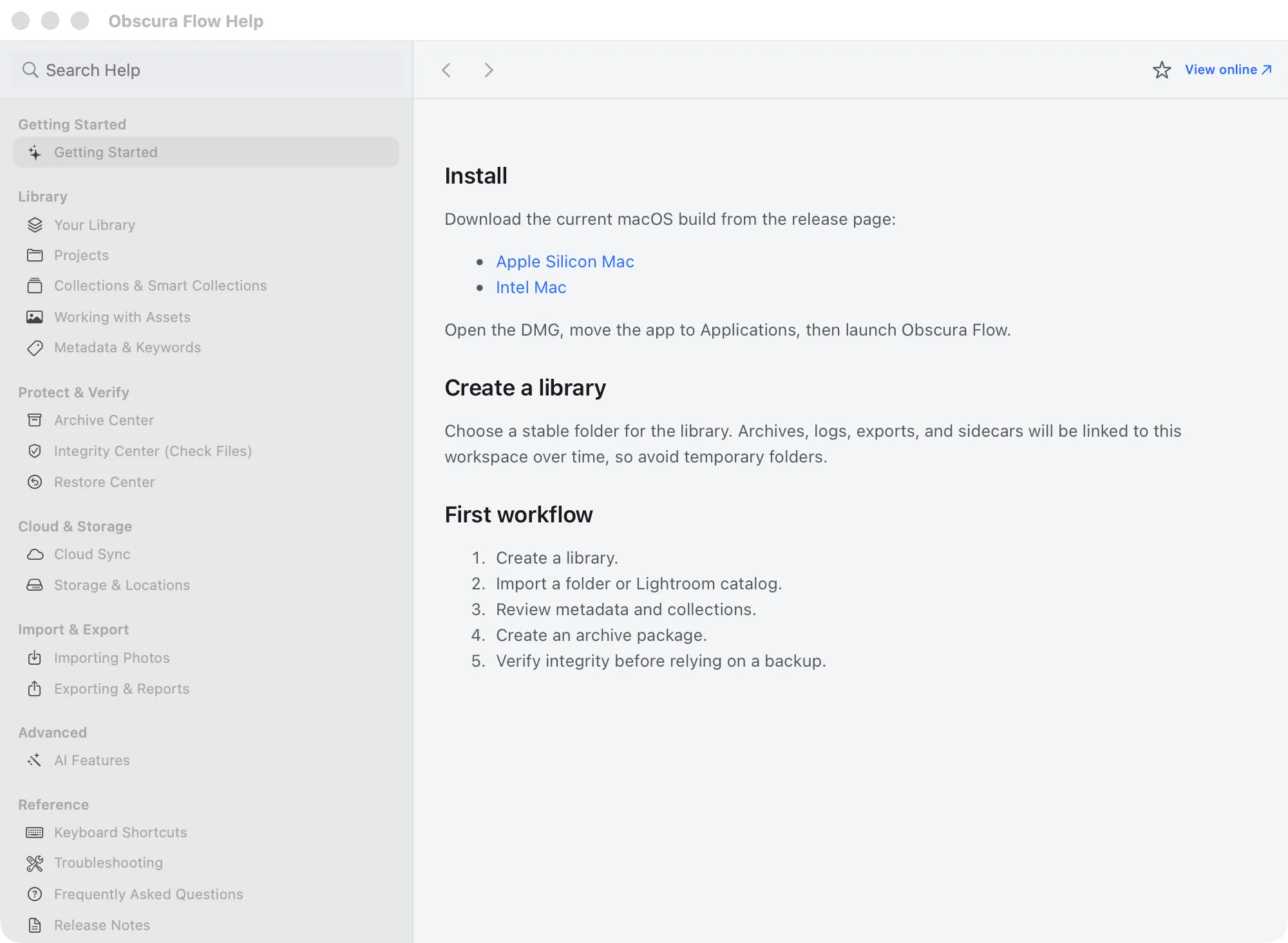1288x943 pixels.
Task: Click the keyboard icon for Keyboard Shortcuts
Action: [x=35, y=833]
